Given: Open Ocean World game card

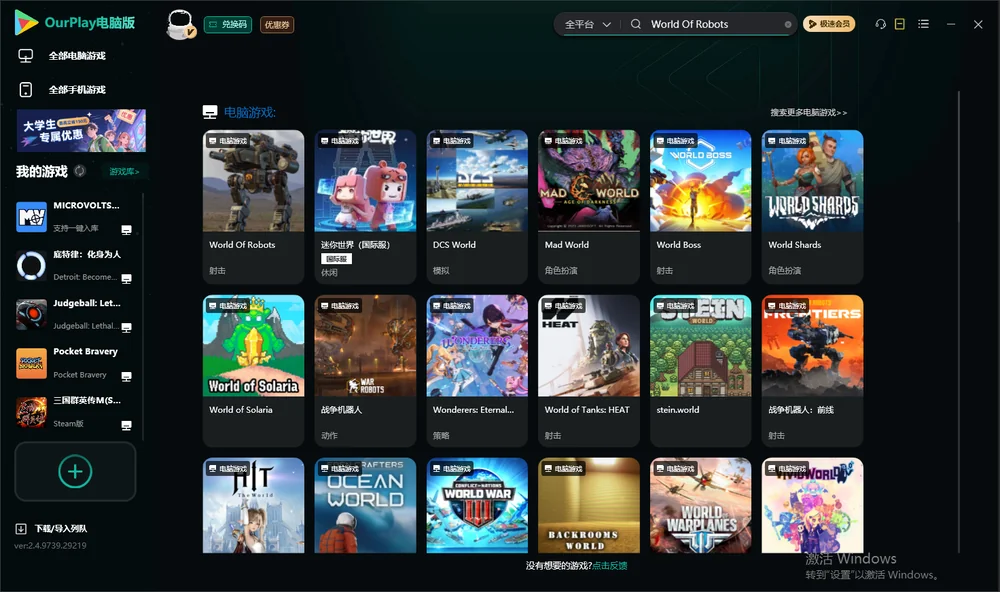Looking at the screenshot, I should pos(365,505).
